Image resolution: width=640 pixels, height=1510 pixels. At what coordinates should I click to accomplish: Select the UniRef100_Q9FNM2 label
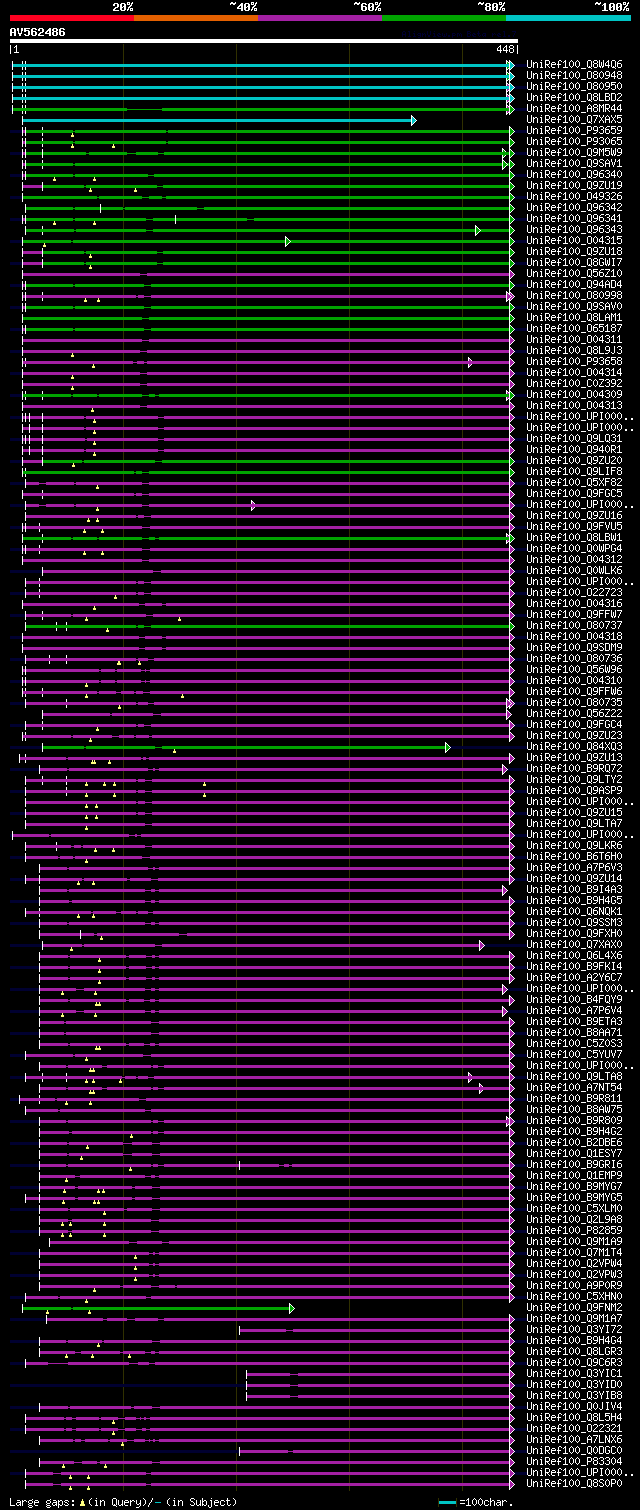[574, 1307]
